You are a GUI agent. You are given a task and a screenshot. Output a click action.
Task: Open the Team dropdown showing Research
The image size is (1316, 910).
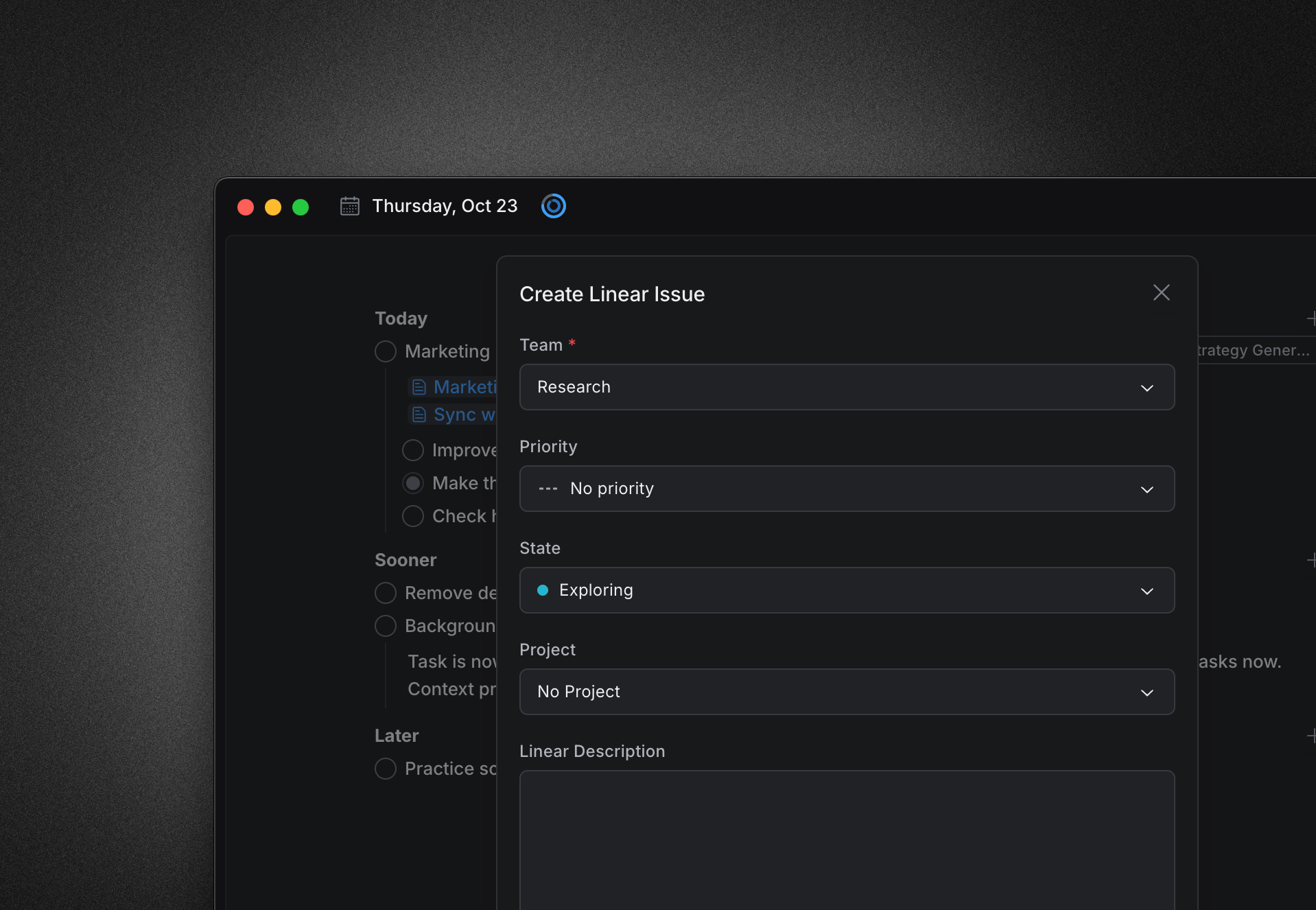point(847,387)
